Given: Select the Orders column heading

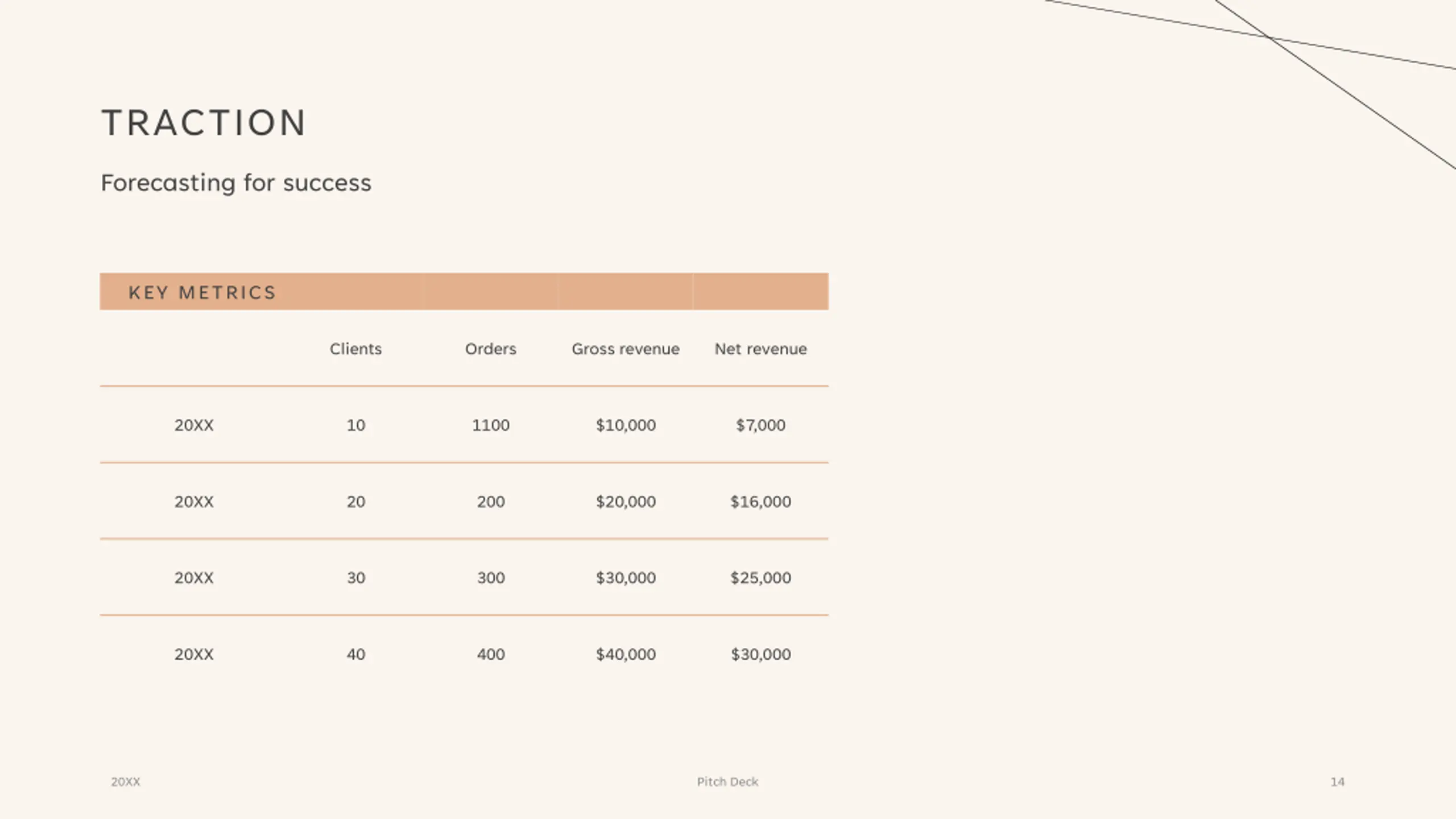Looking at the screenshot, I should 490,349.
